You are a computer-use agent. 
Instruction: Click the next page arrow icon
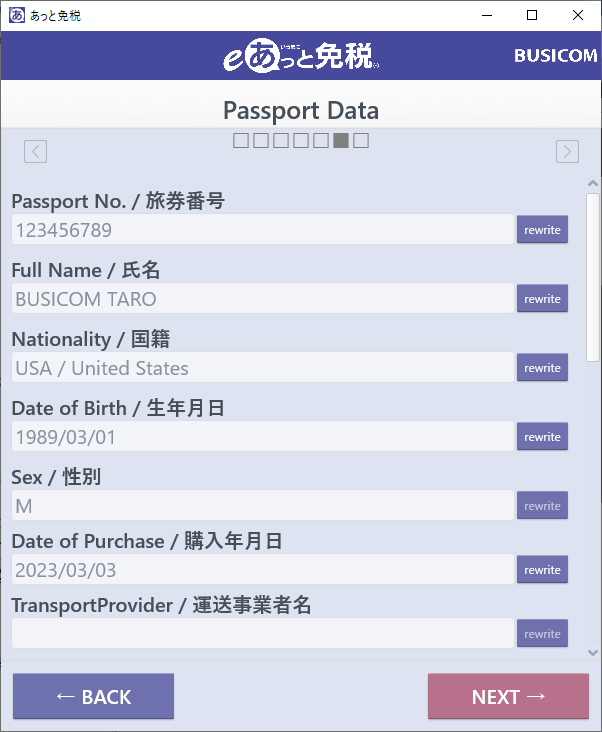point(567,151)
